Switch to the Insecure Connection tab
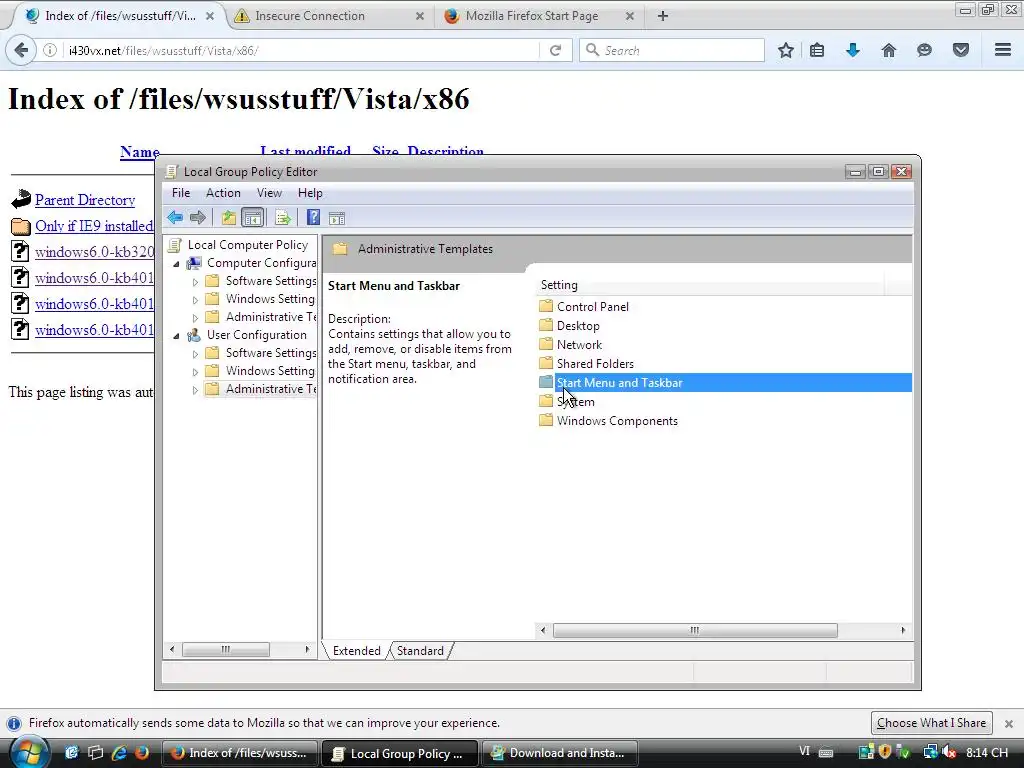1024x768 pixels. pyautogui.click(x=330, y=16)
